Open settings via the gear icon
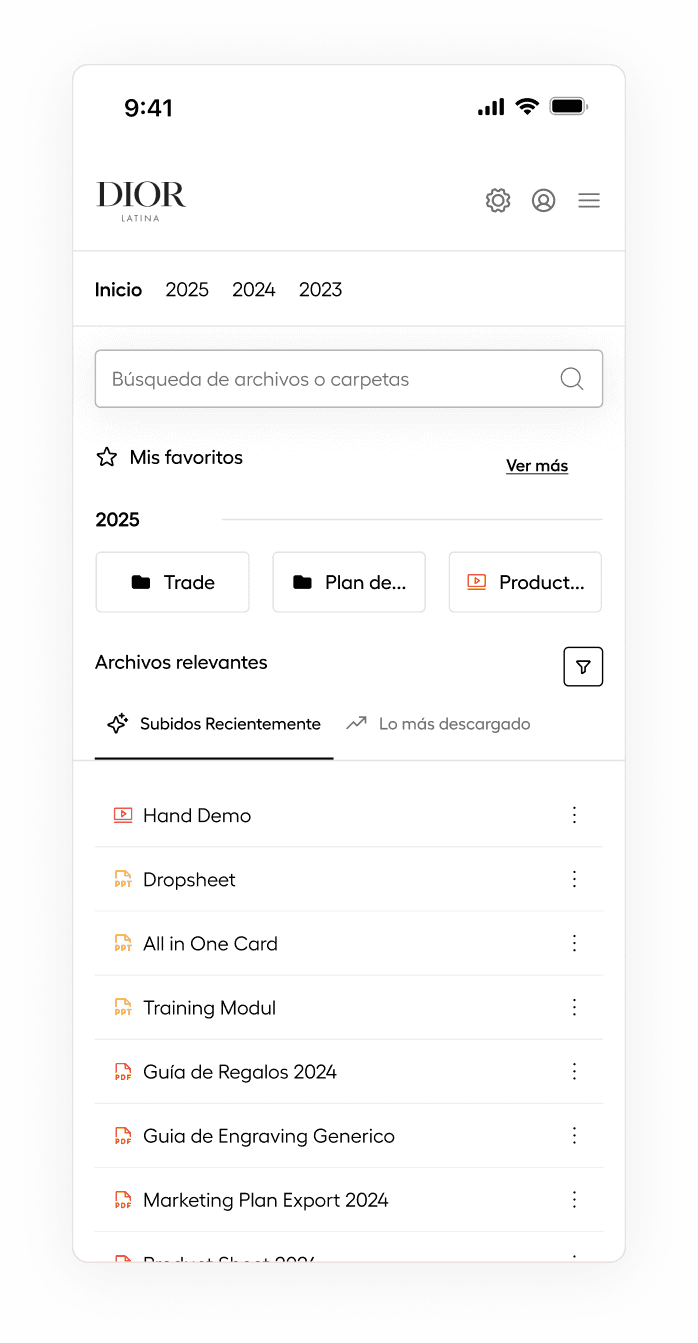Screen dimensions: 698x1343 click(x=498, y=200)
